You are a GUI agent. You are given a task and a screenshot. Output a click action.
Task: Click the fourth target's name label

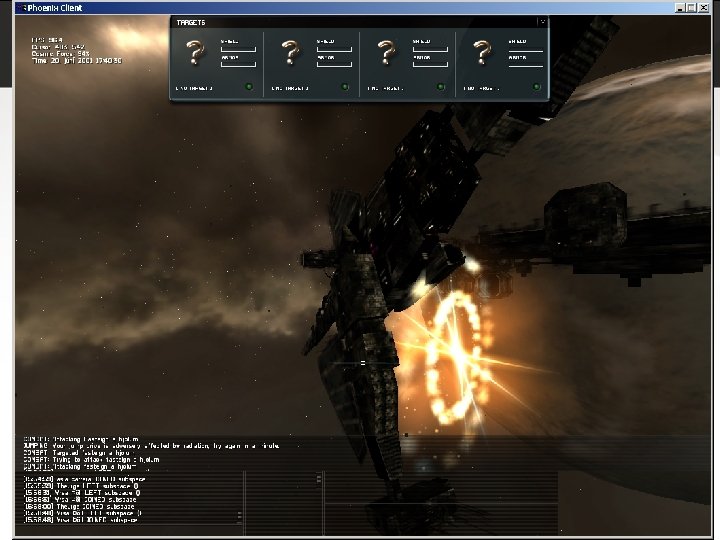pyautogui.click(x=481, y=88)
